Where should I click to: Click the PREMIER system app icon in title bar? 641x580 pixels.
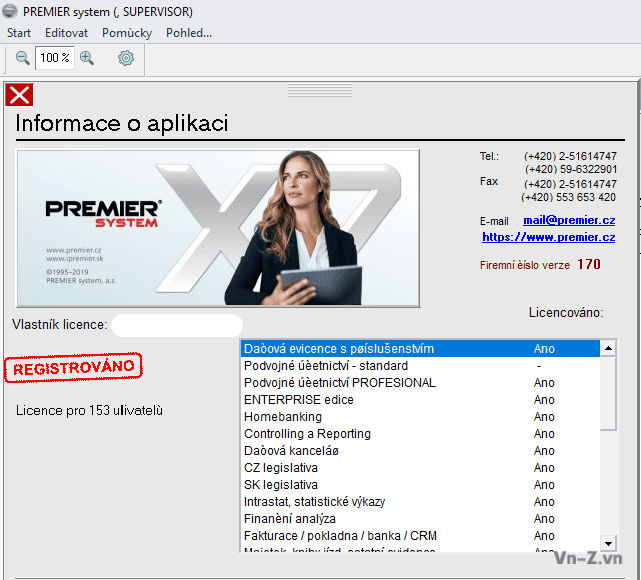tap(10, 12)
